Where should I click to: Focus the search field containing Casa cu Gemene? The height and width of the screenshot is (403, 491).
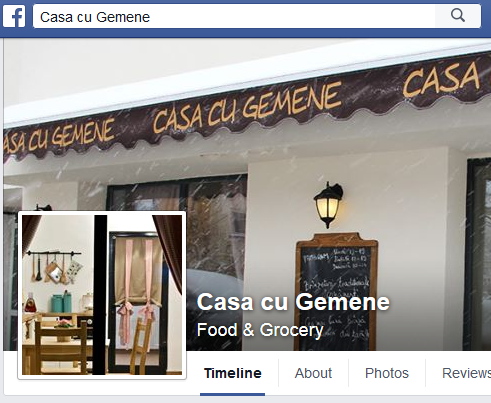234,16
